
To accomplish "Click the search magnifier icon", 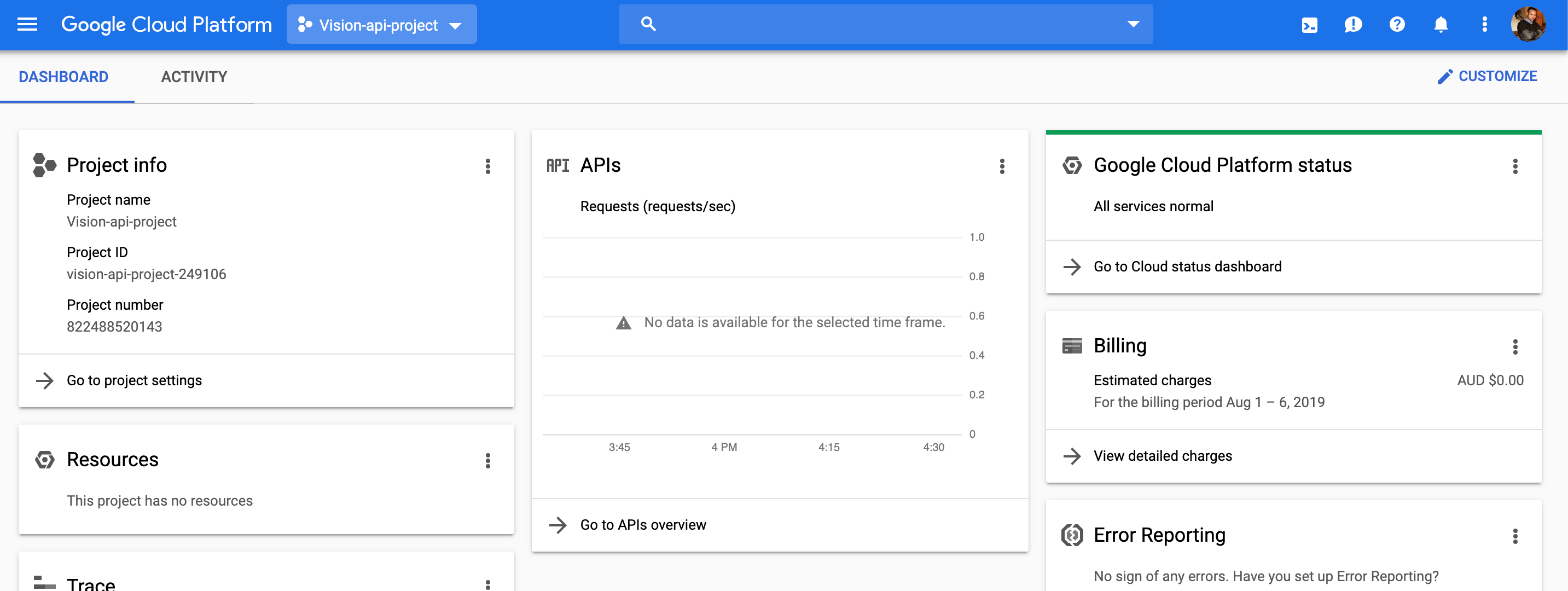I will coord(648,24).
